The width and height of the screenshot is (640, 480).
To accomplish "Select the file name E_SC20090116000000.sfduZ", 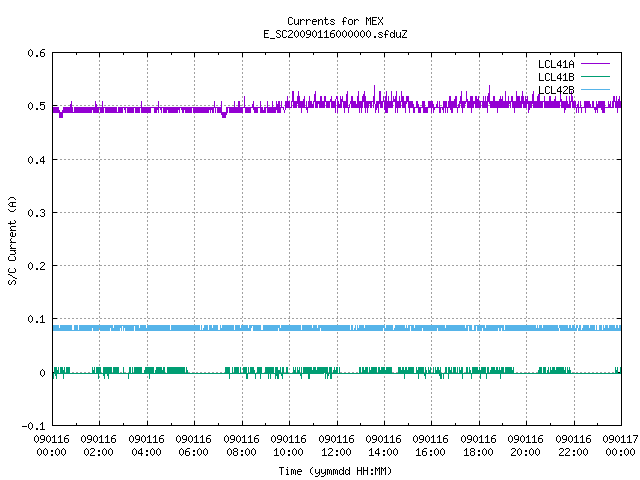I will 335,34.
